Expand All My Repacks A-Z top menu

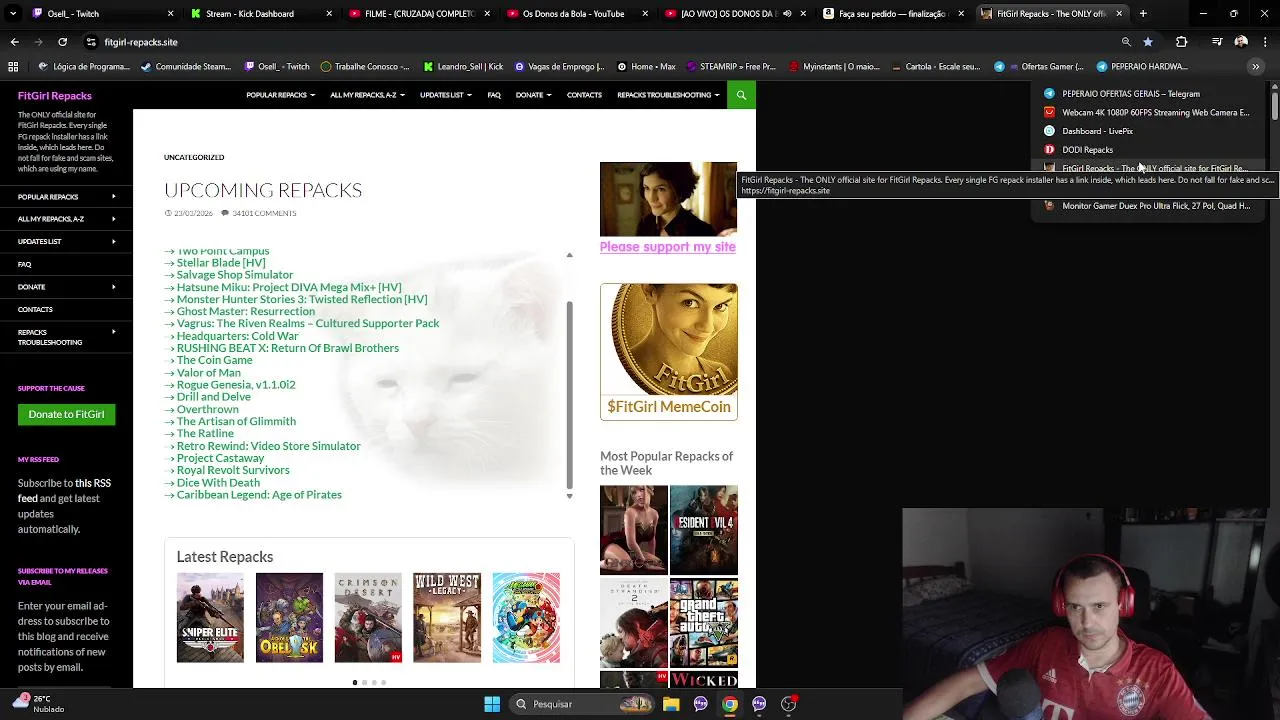pyautogui.click(x=366, y=95)
